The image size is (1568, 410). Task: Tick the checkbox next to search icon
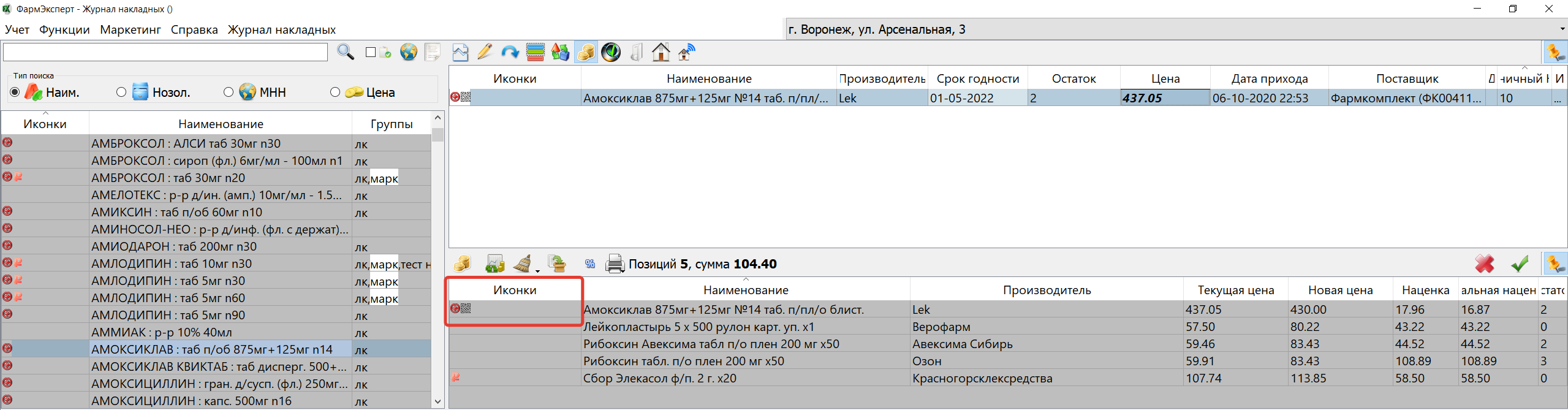pos(371,53)
